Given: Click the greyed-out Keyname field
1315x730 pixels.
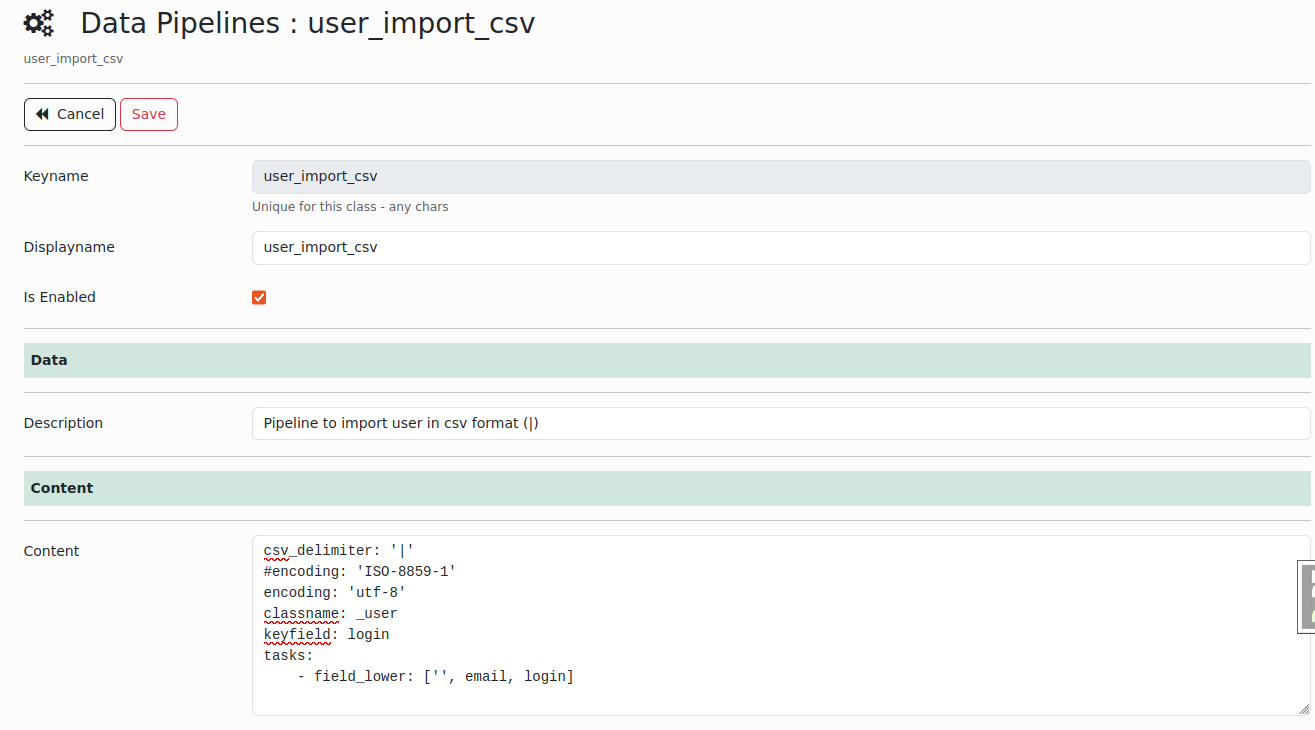Looking at the screenshot, I should [780, 177].
